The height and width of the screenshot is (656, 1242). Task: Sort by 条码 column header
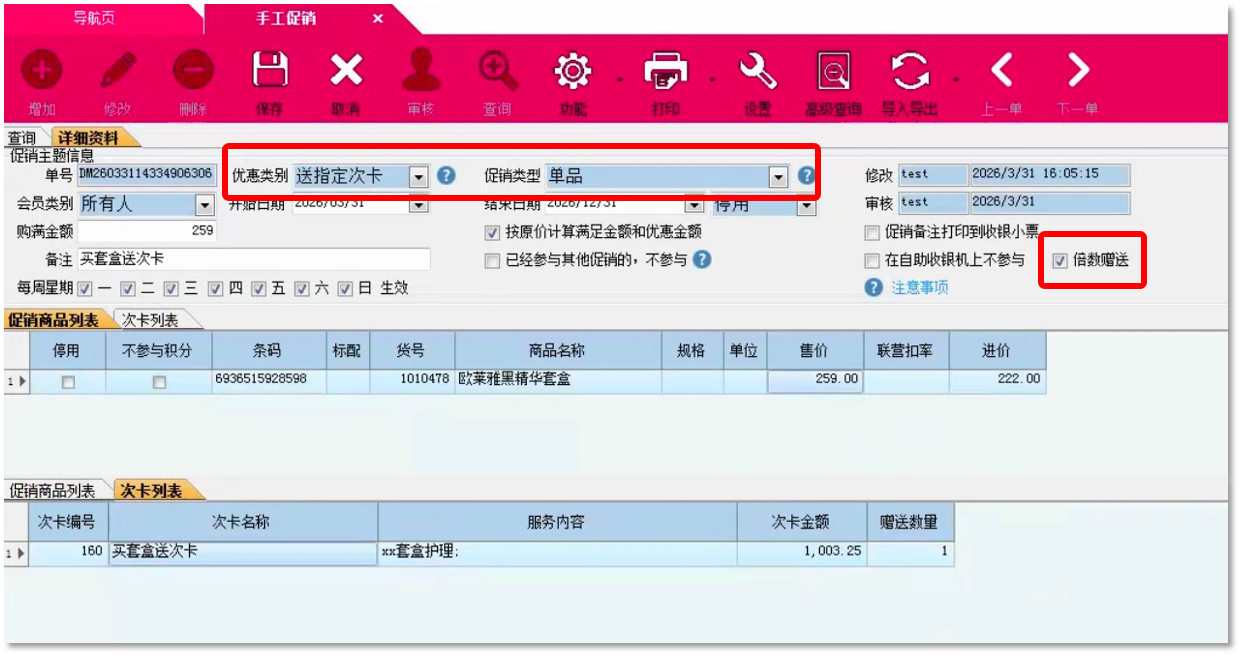pyautogui.click(x=269, y=351)
